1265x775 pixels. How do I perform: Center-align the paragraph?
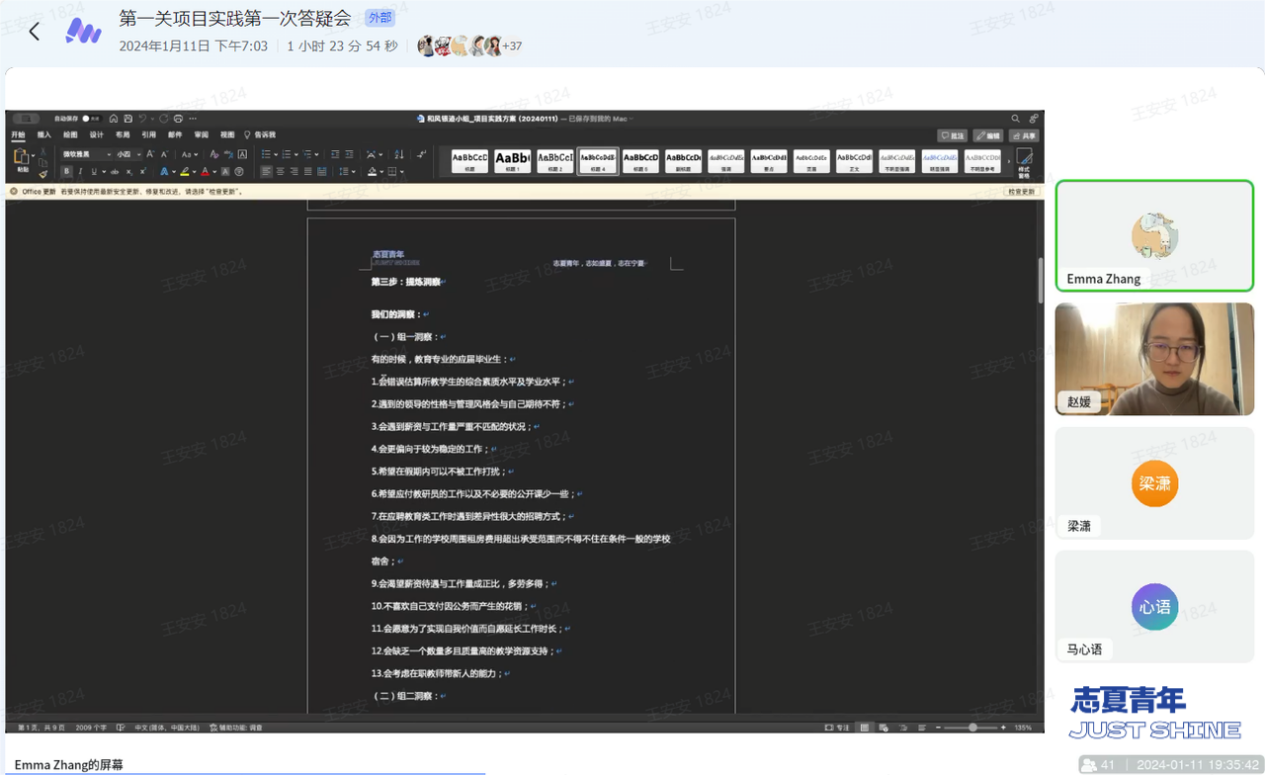tap(280, 172)
